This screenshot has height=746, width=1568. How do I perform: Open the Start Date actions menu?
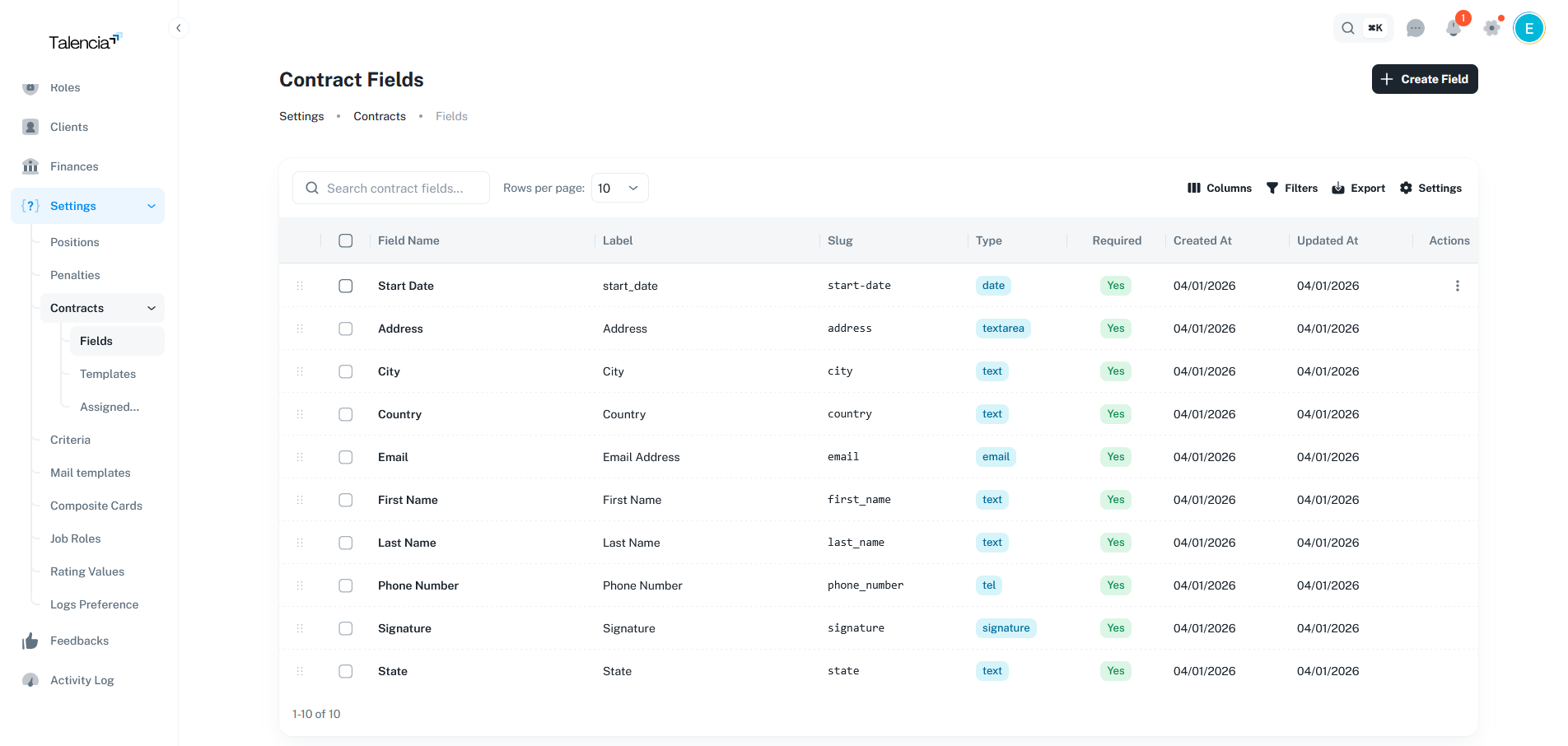pos(1457,286)
